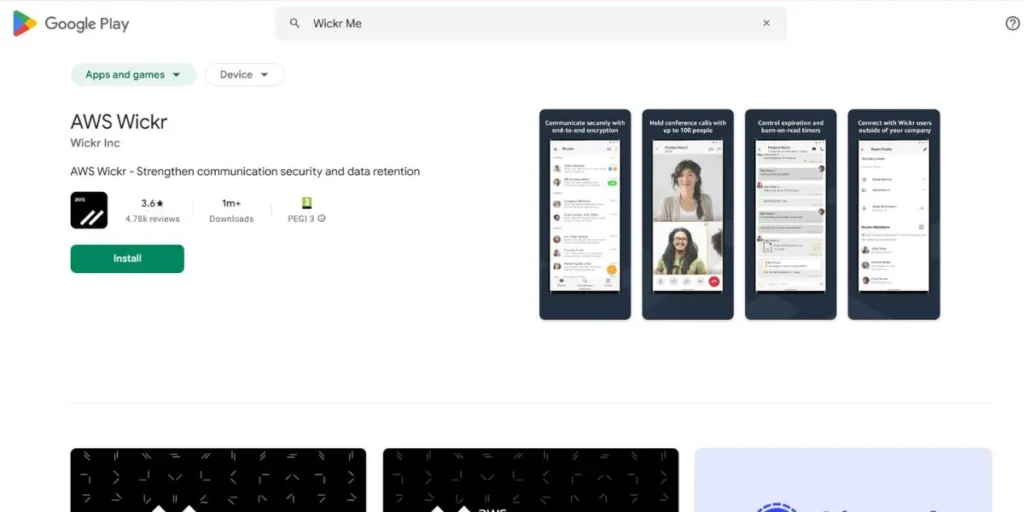Expand the Apps and games dropdown
The height and width of the screenshot is (512, 1024).
pos(133,75)
